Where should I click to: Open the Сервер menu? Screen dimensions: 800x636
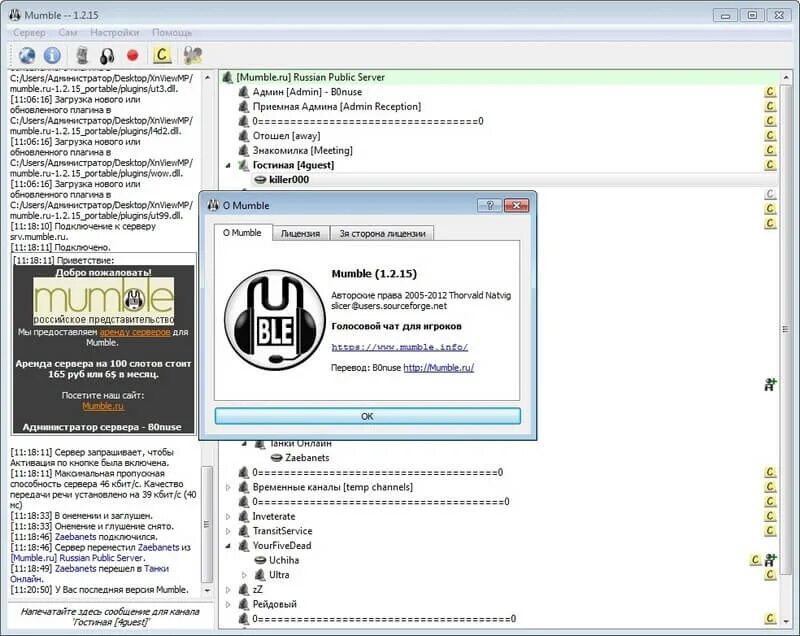coord(29,33)
